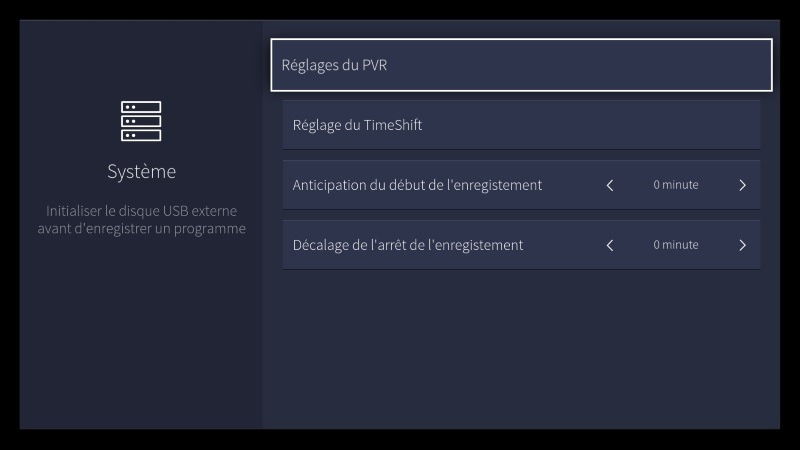This screenshot has width=800, height=450.
Task: Click empty space right of PVR header text
Action: 580,65
